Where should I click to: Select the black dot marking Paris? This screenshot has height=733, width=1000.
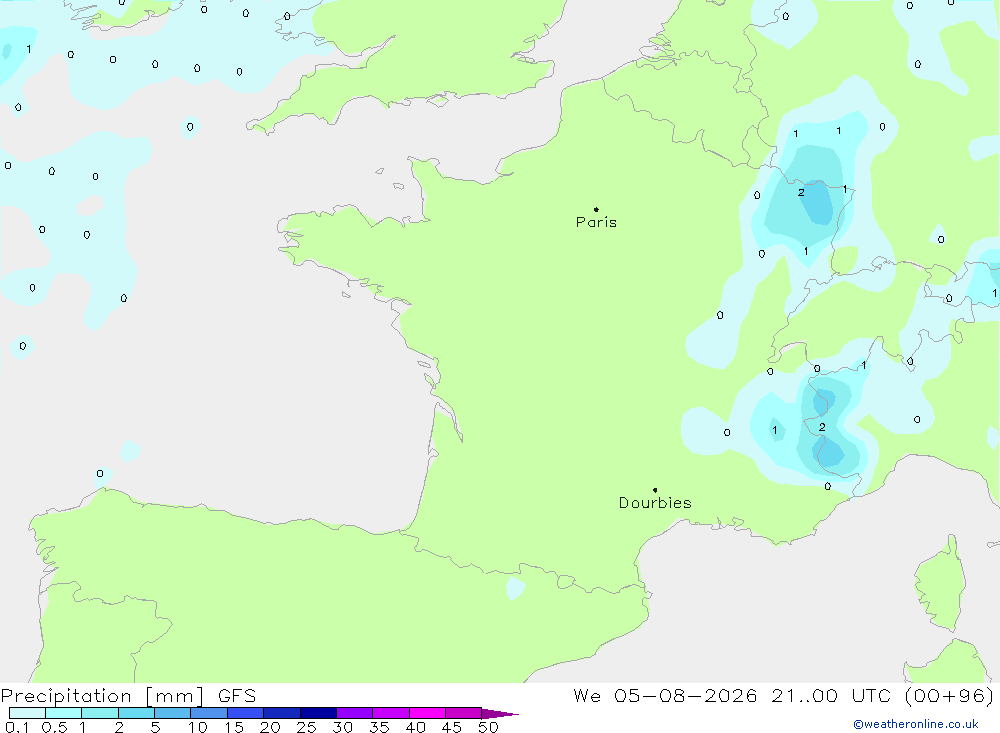tap(596, 209)
